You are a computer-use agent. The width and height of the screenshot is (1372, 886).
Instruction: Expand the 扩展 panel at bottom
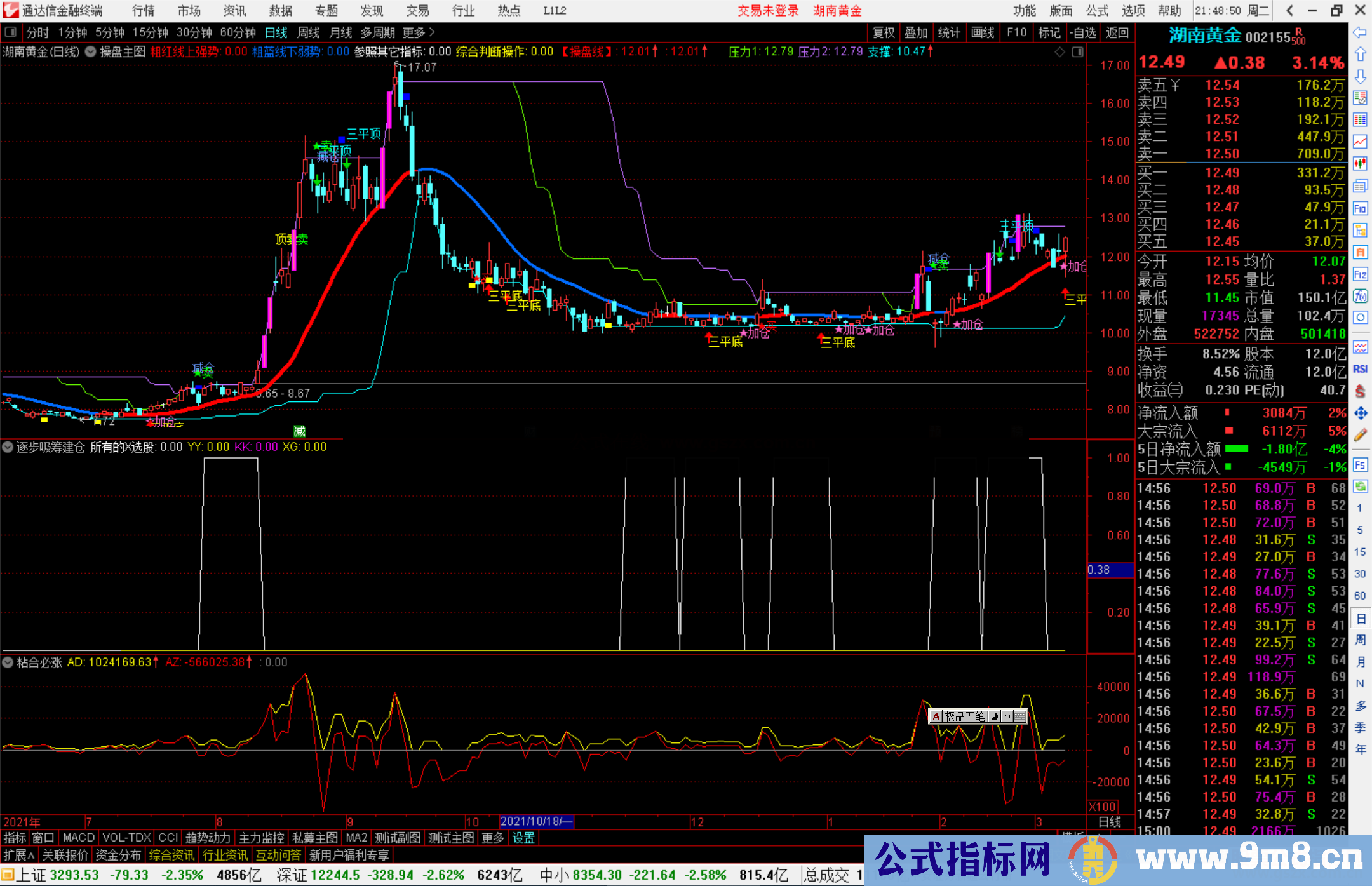point(18,855)
